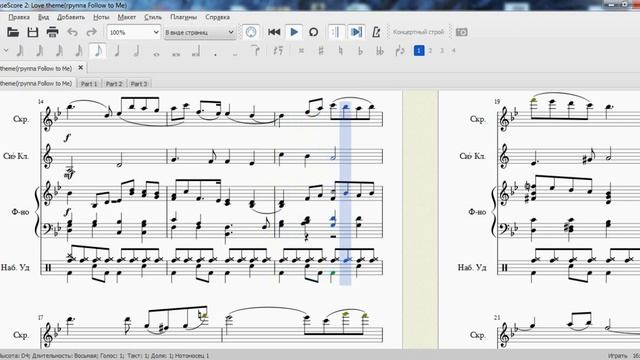Toggle loop playback
Screen dimensions: 640x360
click(x=313, y=32)
